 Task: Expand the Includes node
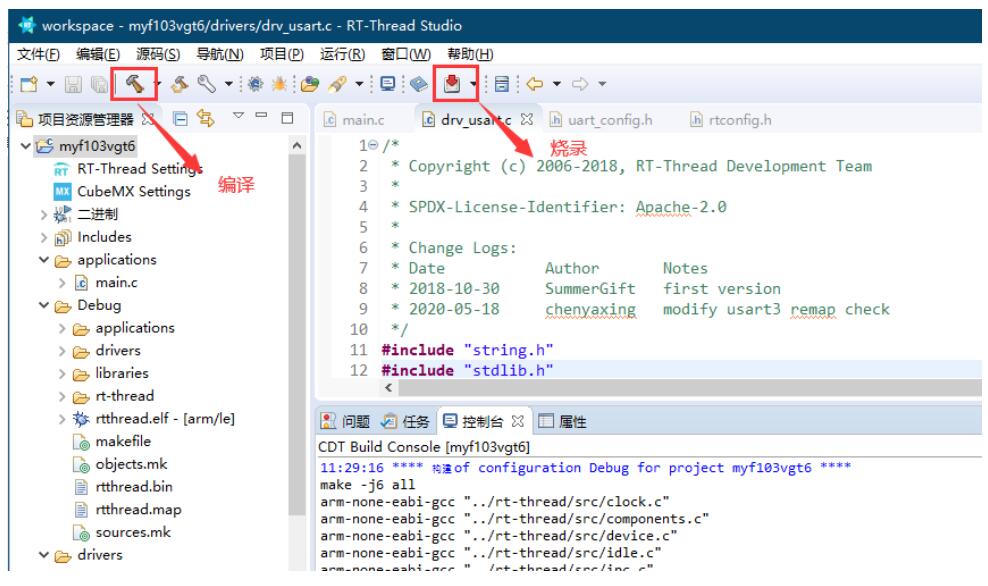43,238
